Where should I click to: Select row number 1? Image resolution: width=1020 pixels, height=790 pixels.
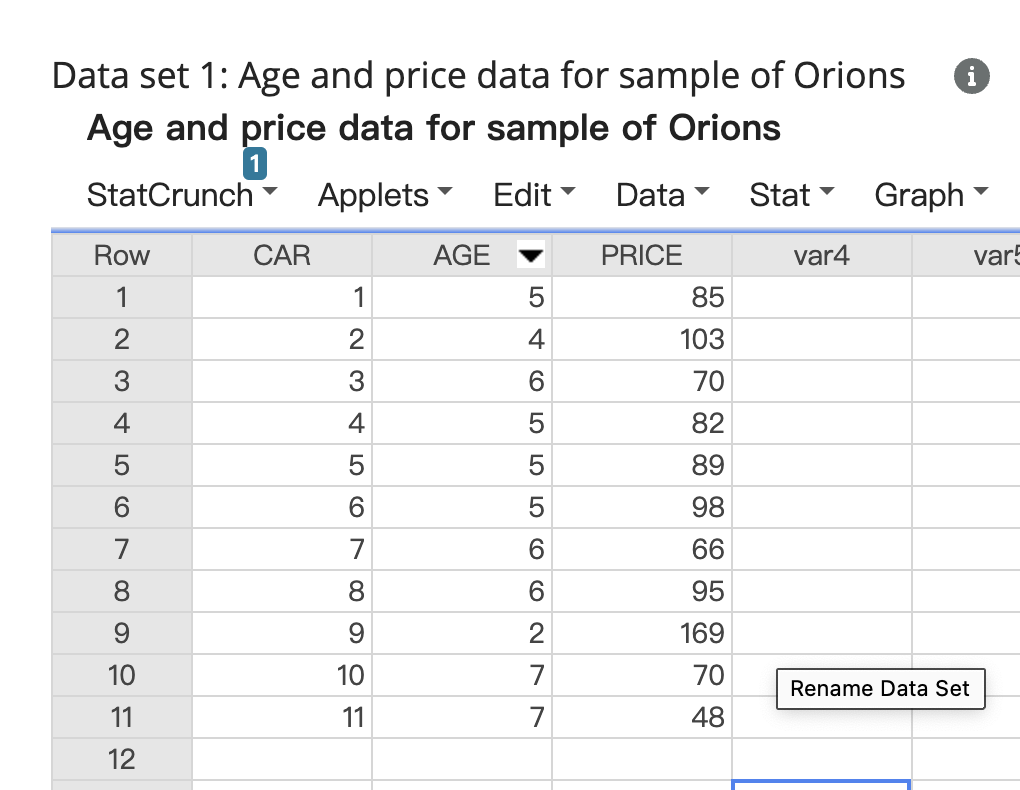click(122, 297)
